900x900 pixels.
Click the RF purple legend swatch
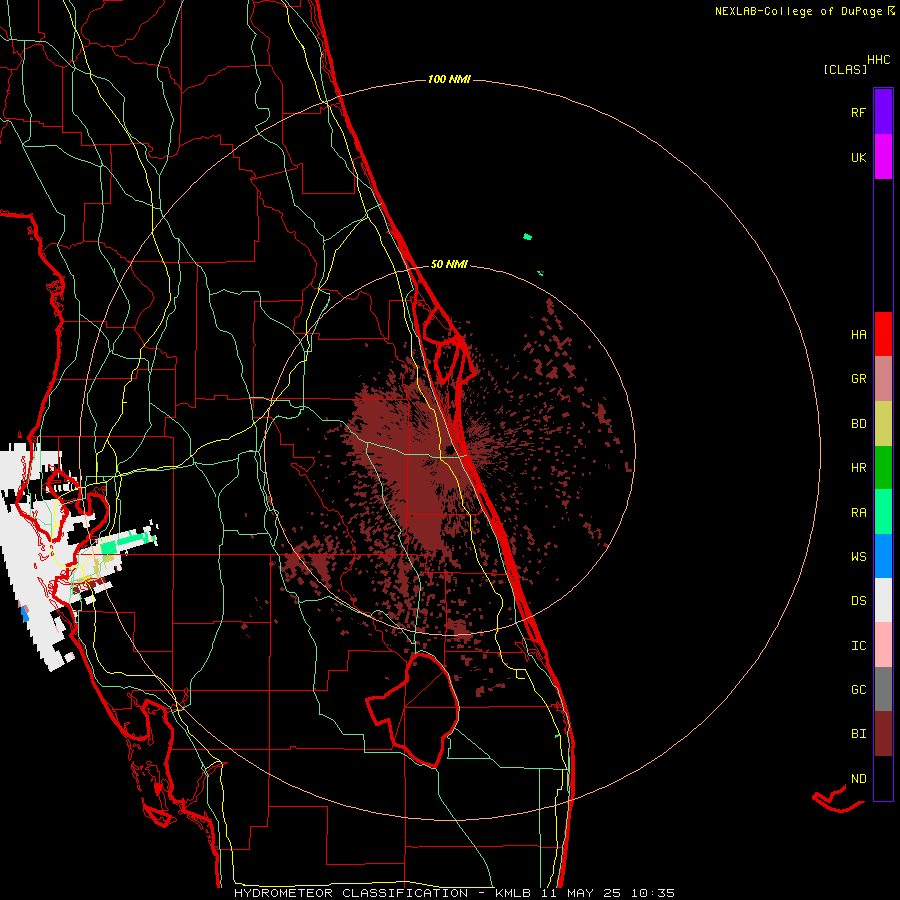(x=883, y=112)
